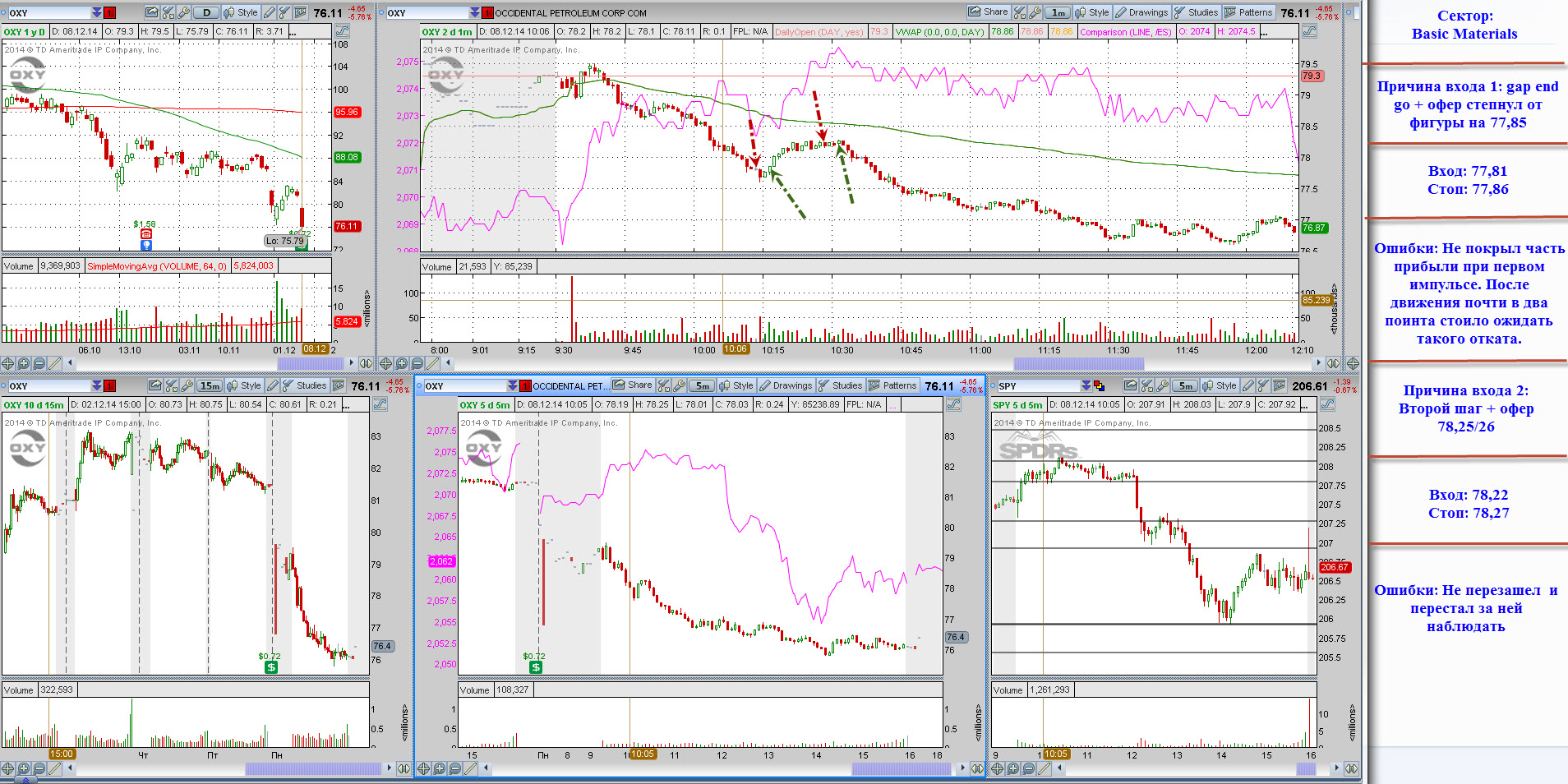This screenshot has height=784, width=1568.
Task: Open Patterns icon in OXY daily chart
Action: pyautogui.click(x=301, y=12)
